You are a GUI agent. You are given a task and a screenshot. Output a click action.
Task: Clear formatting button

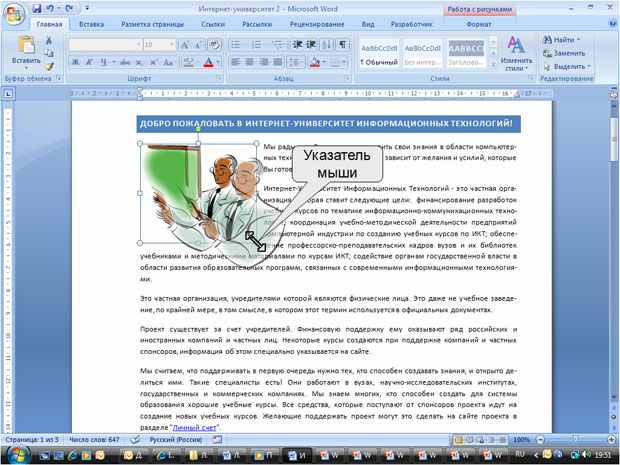pos(215,45)
